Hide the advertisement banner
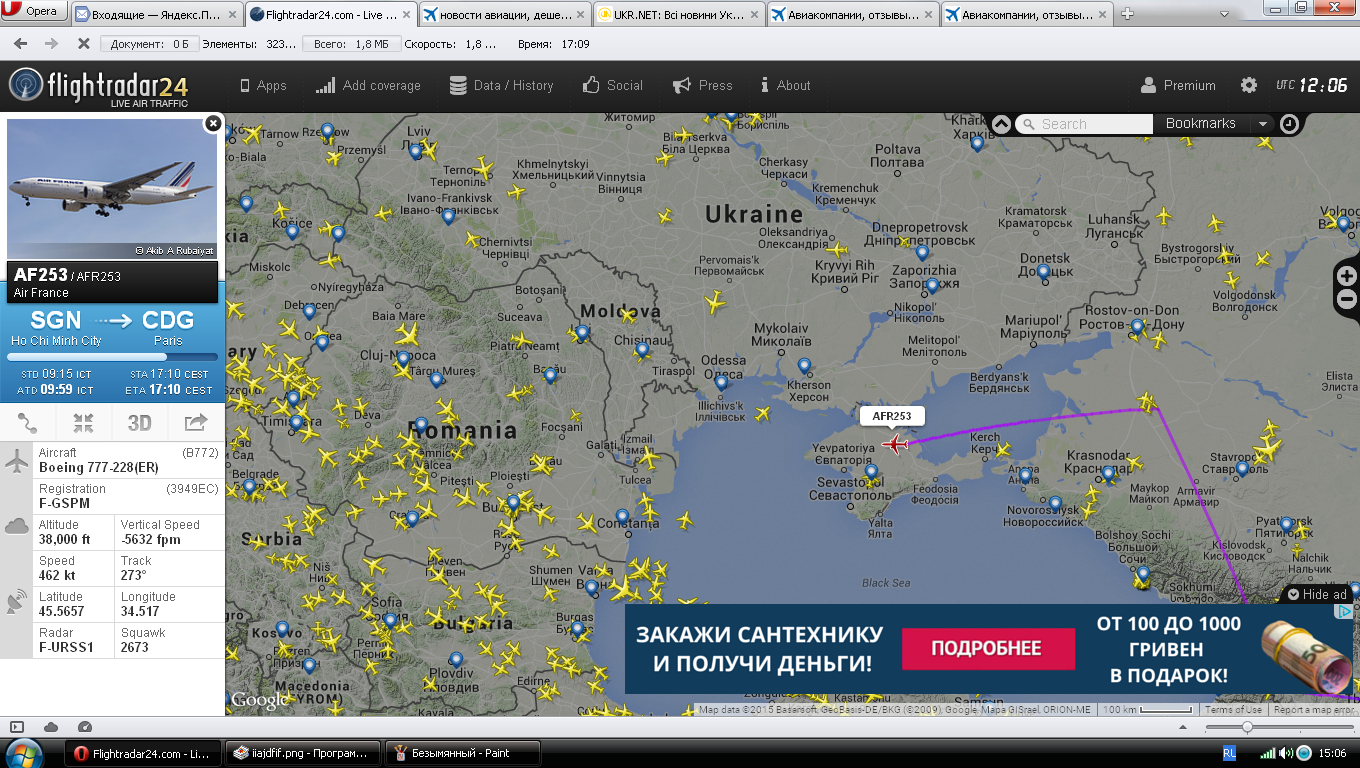This screenshot has height=768, width=1360. [1318, 594]
